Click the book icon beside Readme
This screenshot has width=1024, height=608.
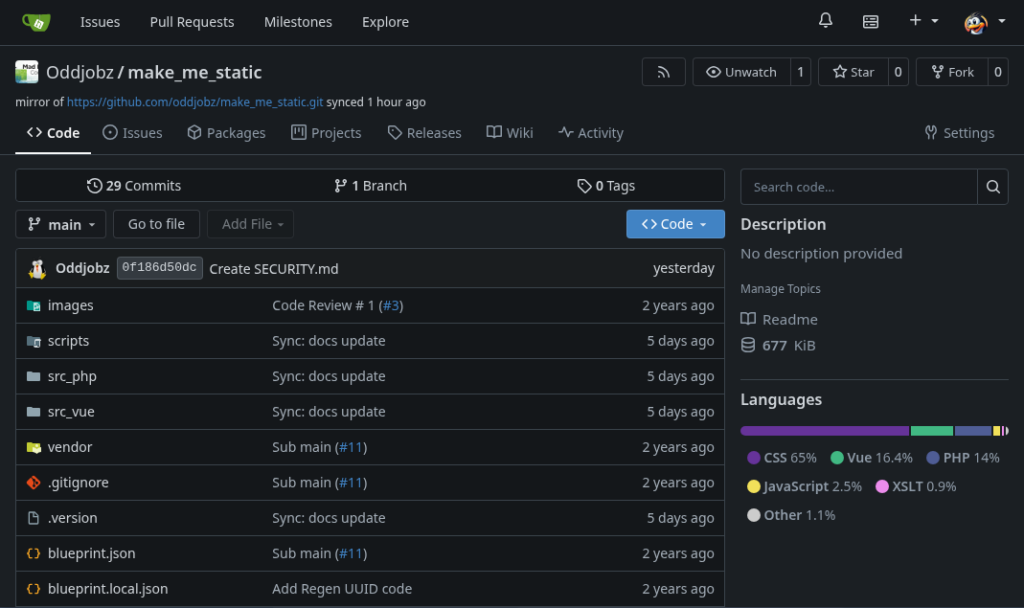748,319
